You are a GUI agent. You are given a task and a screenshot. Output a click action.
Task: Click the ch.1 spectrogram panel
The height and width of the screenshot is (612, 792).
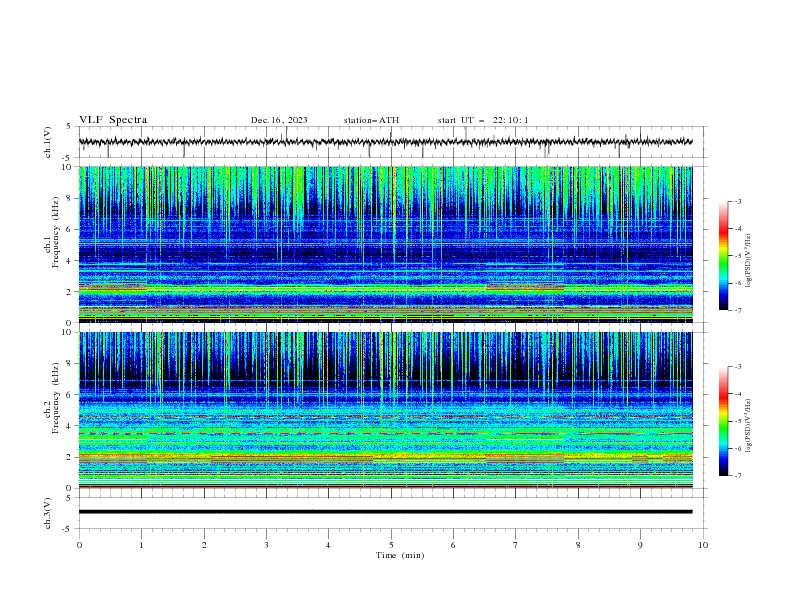(385, 244)
